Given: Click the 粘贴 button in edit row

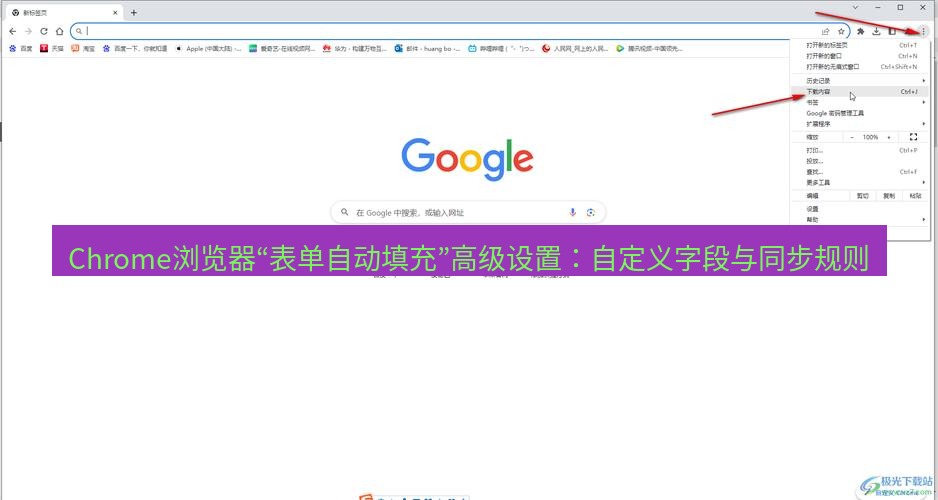Looking at the screenshot, I should pyautogui.click(x=916, y=196).
